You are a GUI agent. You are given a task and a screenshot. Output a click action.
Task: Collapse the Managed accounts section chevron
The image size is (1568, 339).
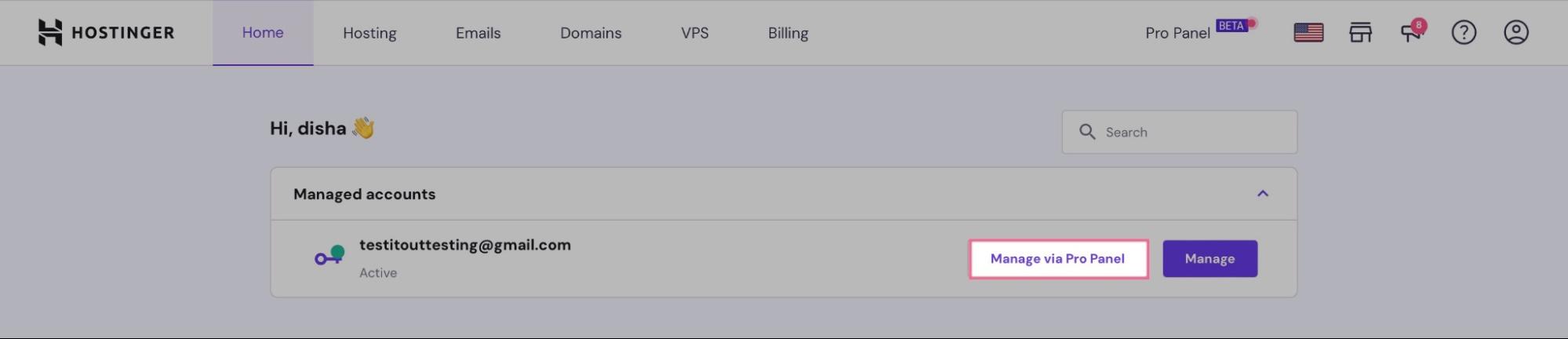tap(1263, 194)
